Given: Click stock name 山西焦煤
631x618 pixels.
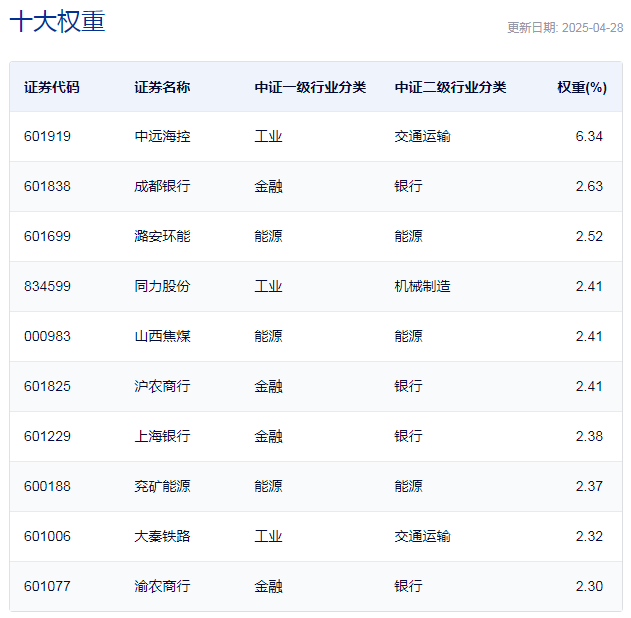Looking at the screenshot, I should pyautogui.click(x=162, y=336).
